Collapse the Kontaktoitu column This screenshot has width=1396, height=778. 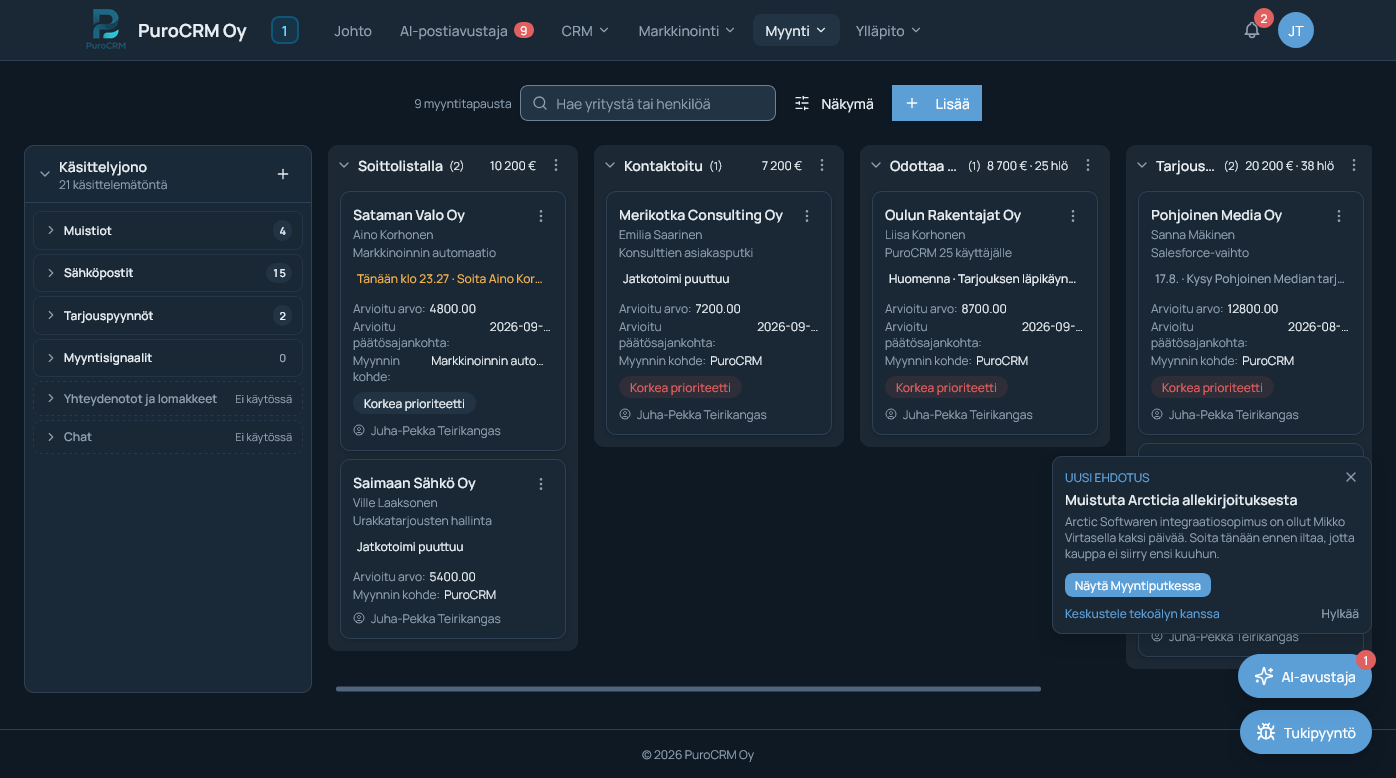(610, 165)
